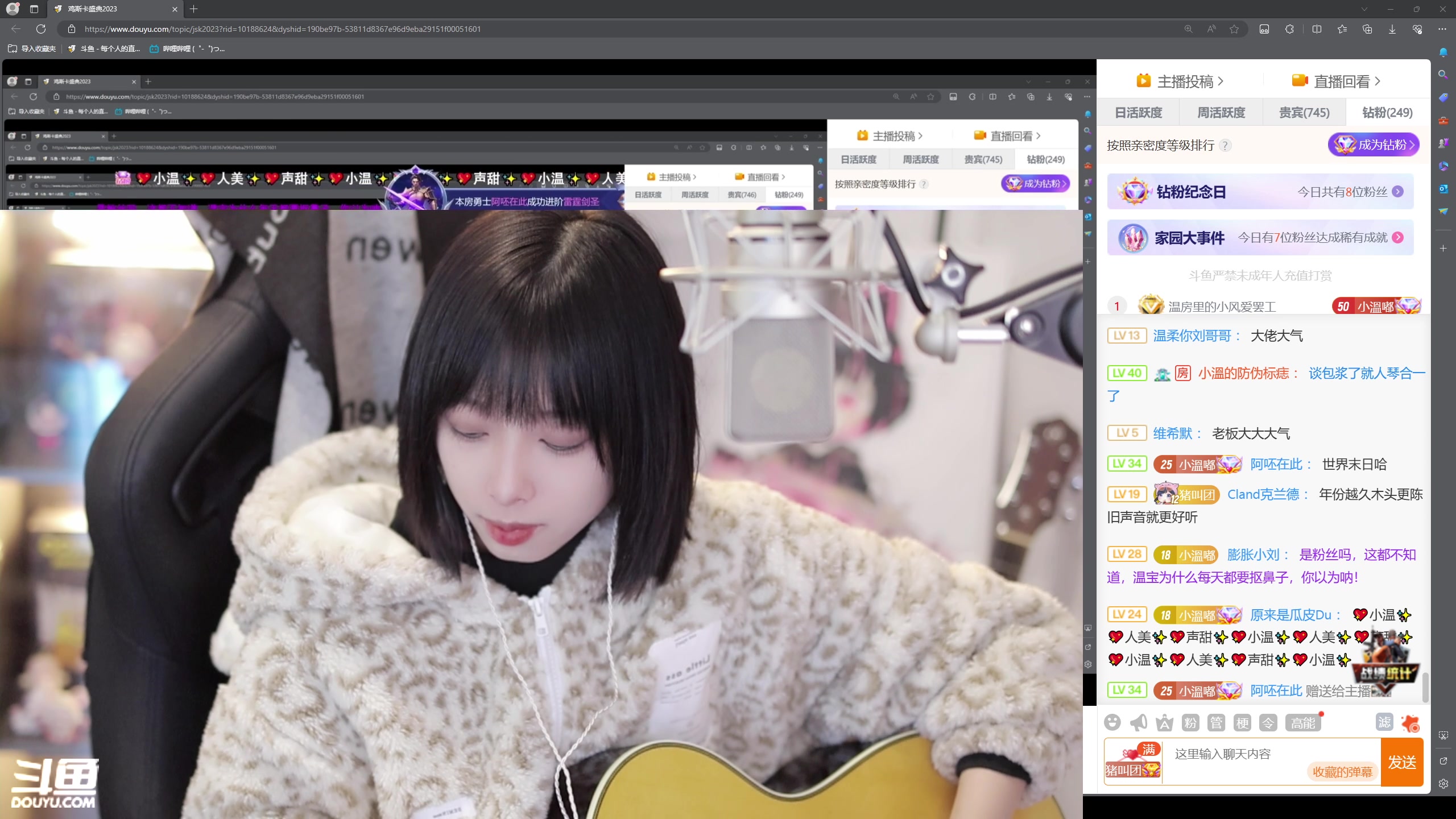
Task: Open a new browser tab
Action: (x=193, y=9)
